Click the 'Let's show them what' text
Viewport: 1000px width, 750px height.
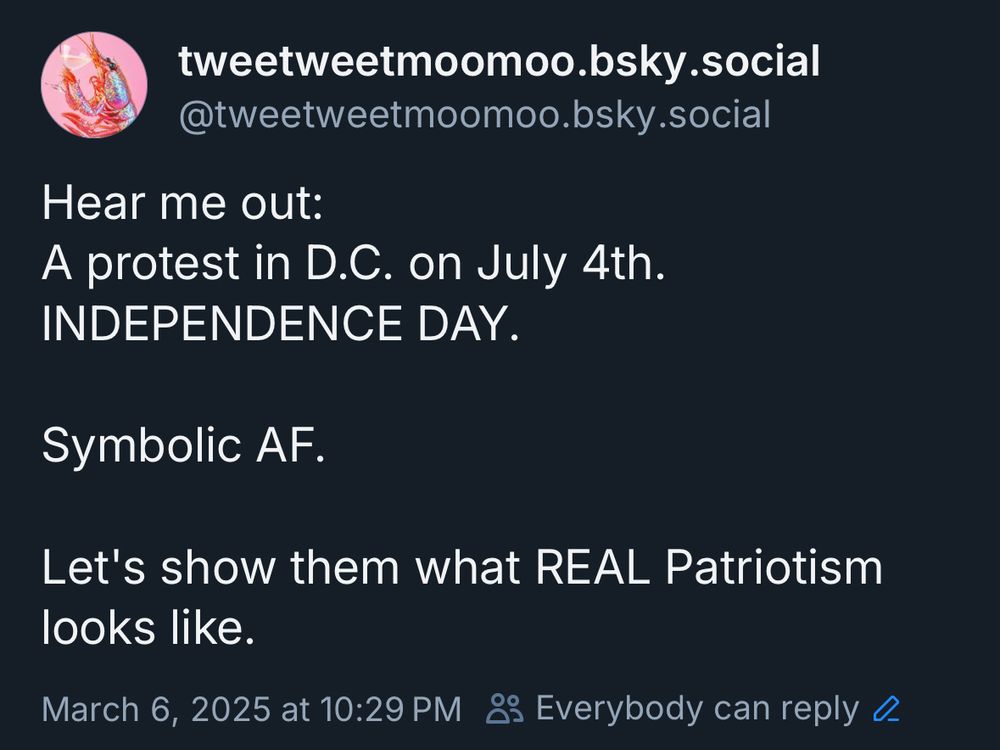[x=281, y=567]
